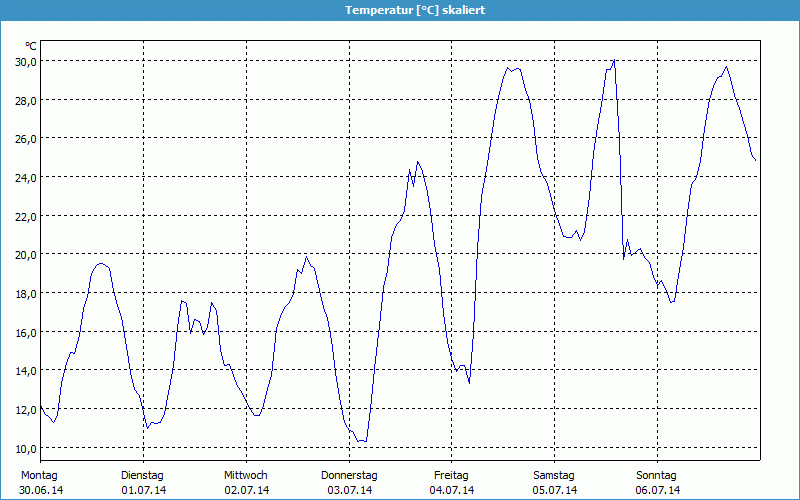
Task: Select the 16,0 y-axis label
Action: point(25,332)
